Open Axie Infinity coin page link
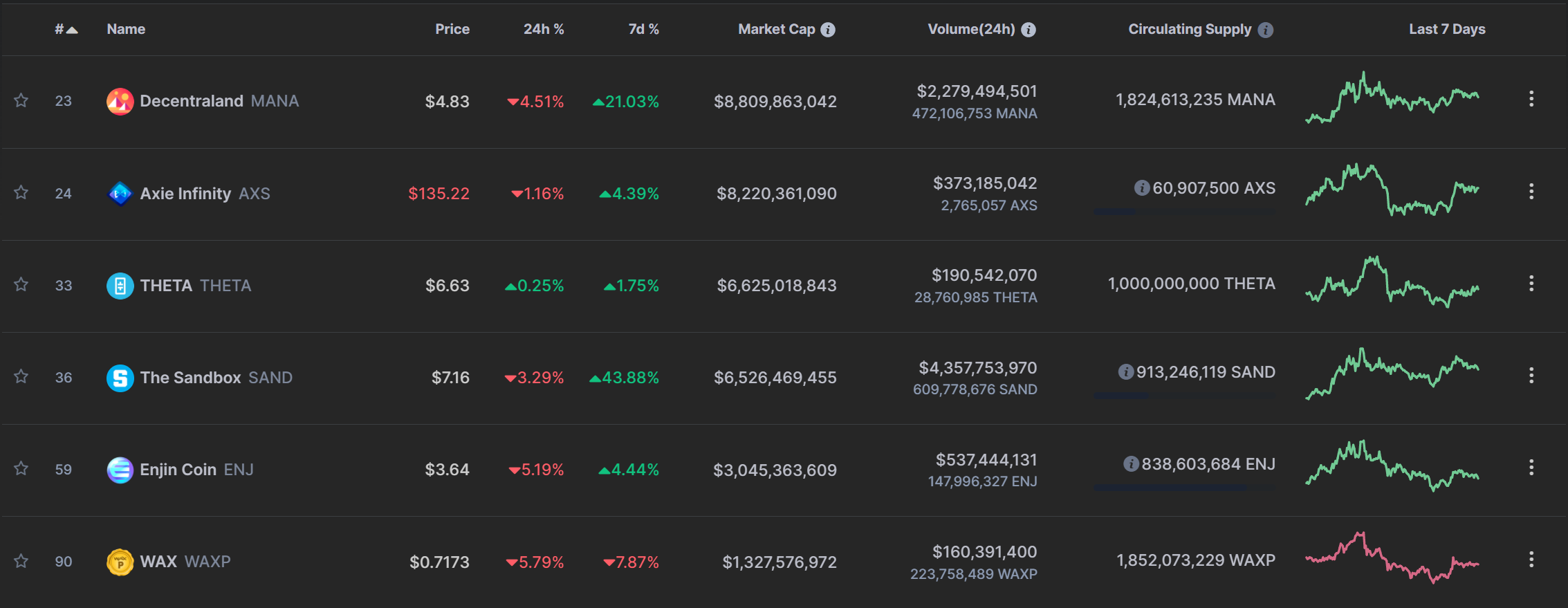The width and height of the screenshot is (1568, 608). tap(205, 194)
